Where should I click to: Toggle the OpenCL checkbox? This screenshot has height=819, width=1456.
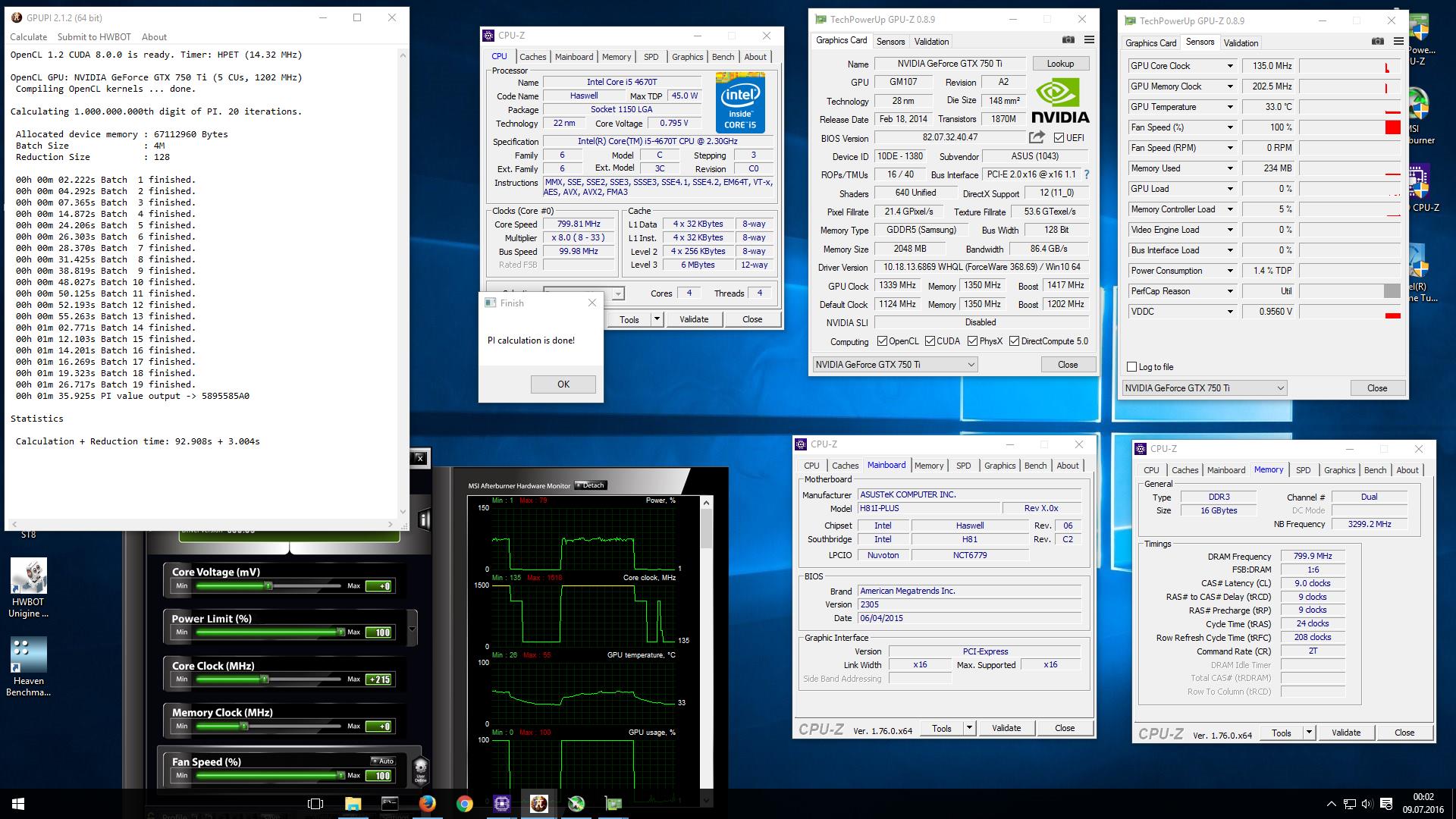pos(882,341)
